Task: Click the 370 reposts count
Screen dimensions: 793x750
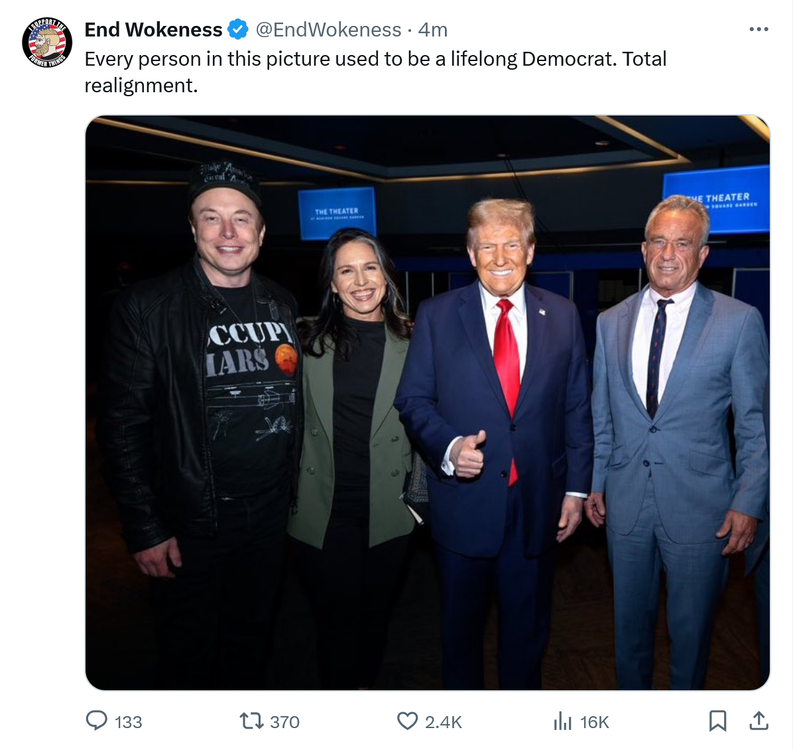Action: (x=284, y=721)
